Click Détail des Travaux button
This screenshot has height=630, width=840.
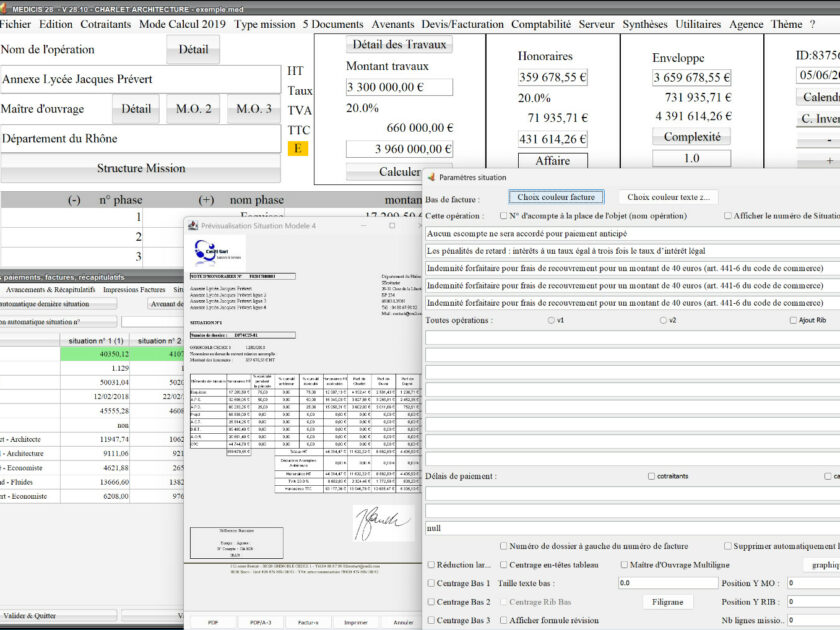[399, 44]
